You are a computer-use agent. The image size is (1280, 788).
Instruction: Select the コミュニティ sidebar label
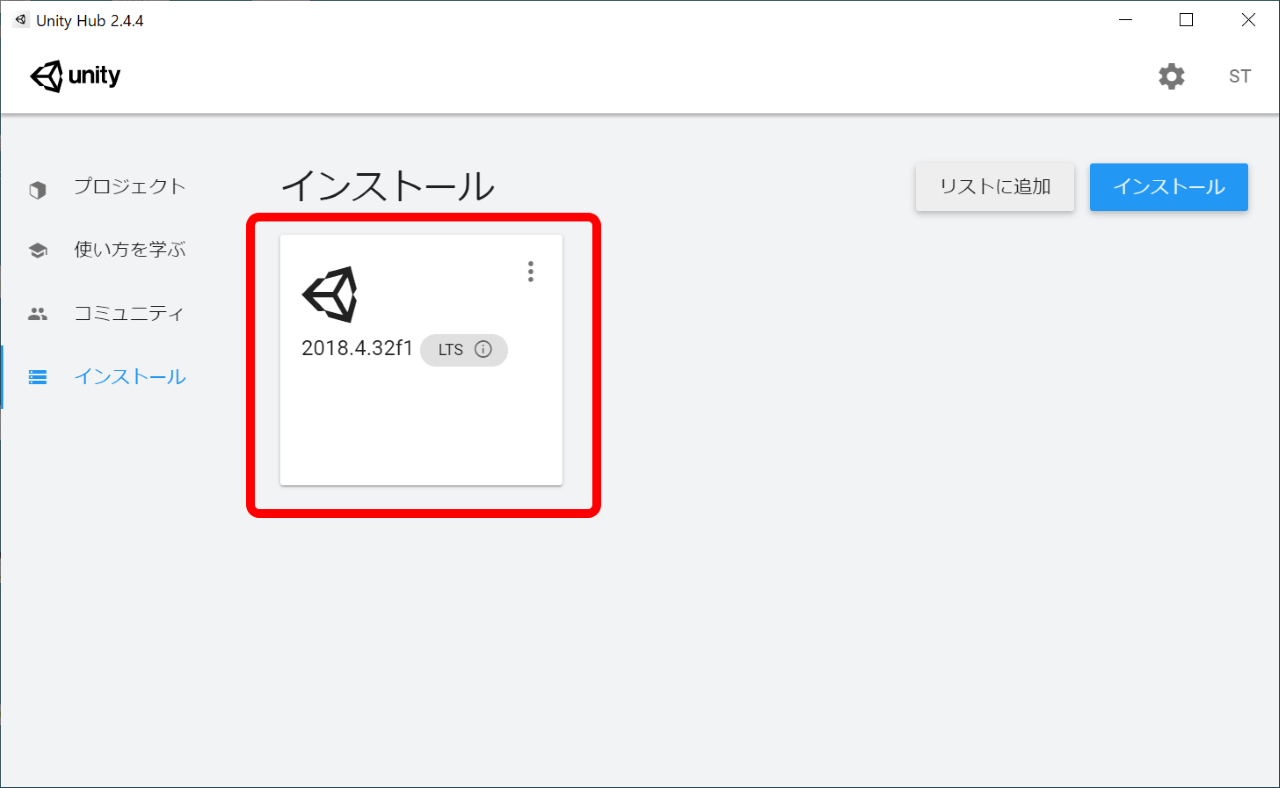tap(130, 313)
